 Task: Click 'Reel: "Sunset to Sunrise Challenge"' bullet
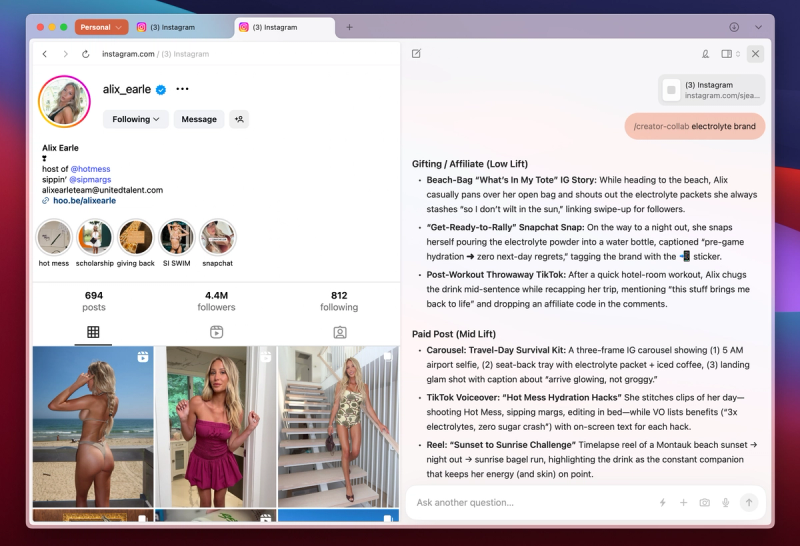[x=501, y=444]
